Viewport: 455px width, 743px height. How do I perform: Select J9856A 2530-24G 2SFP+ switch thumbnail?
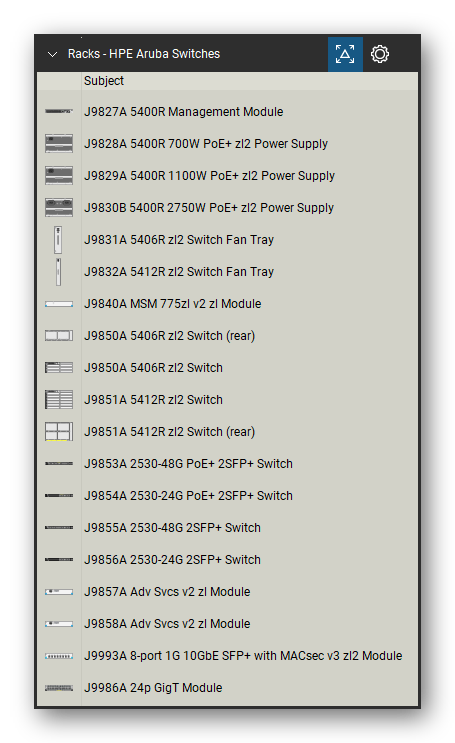point(59,560)
